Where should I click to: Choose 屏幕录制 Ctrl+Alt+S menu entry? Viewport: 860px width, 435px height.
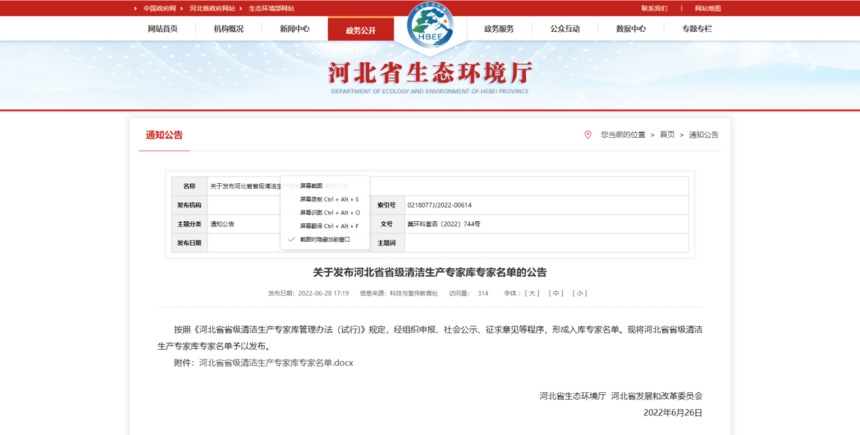(x=329, y=199)
